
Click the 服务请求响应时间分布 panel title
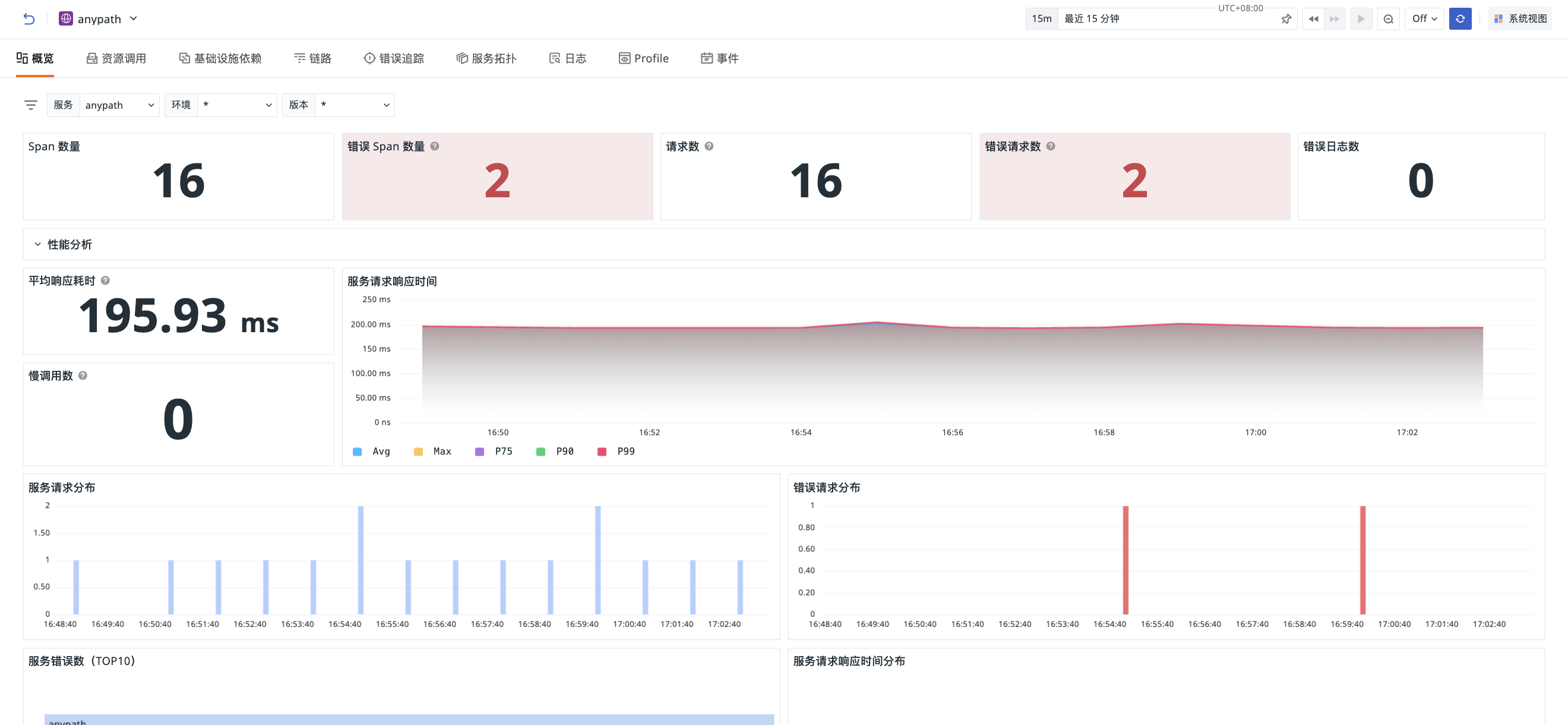coord(849,661)
